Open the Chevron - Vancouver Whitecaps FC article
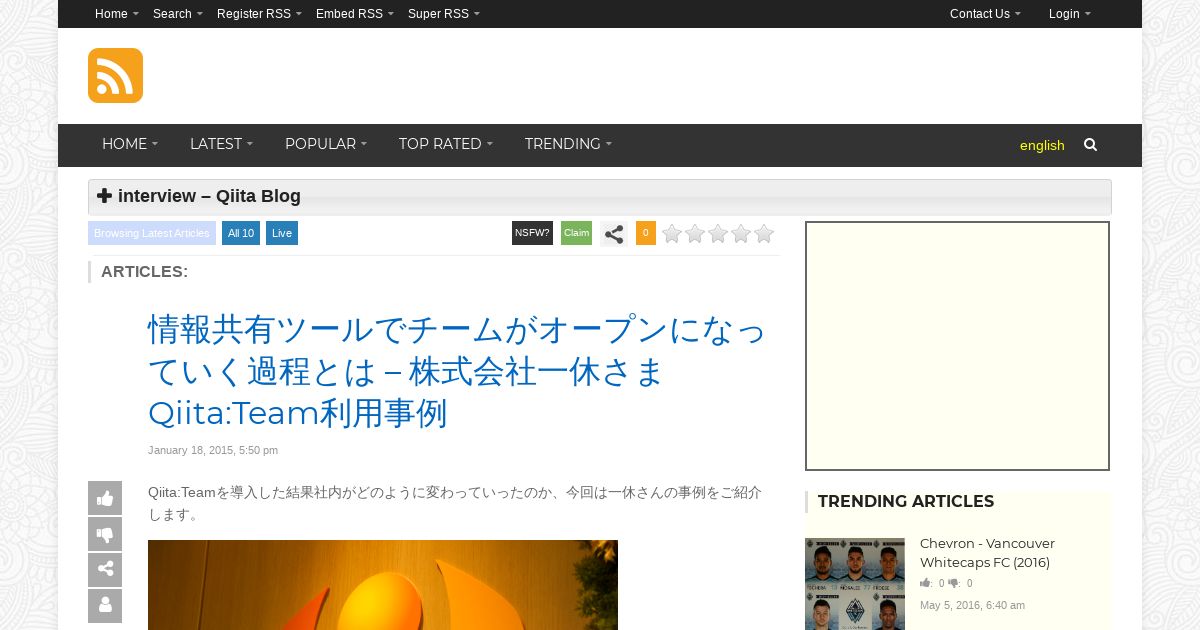This screenshot has height=630, width=1200. [987, 553]
